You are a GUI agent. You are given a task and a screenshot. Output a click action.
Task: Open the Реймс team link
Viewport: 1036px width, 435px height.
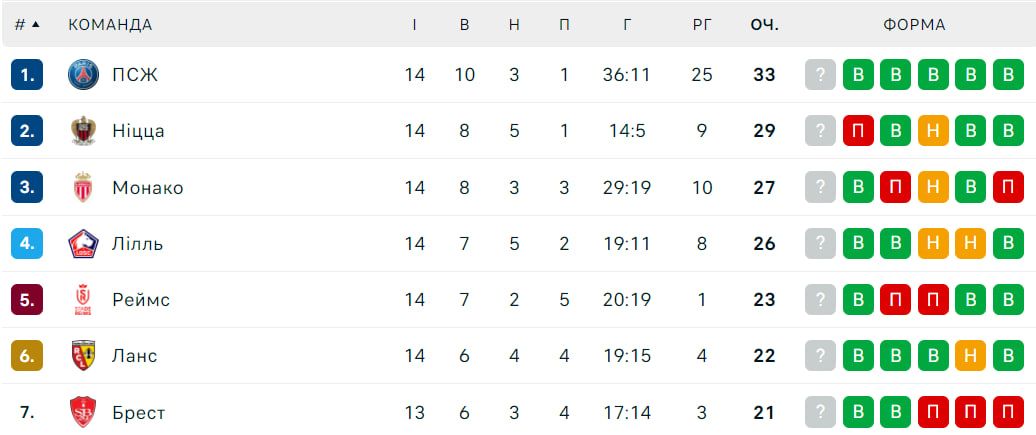click(x=141, y=299)
